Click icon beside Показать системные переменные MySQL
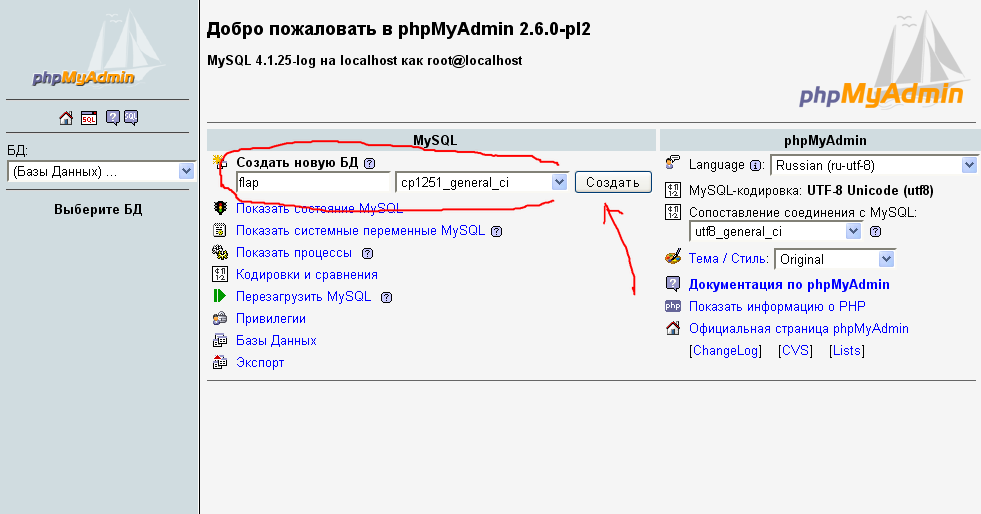 220,230
